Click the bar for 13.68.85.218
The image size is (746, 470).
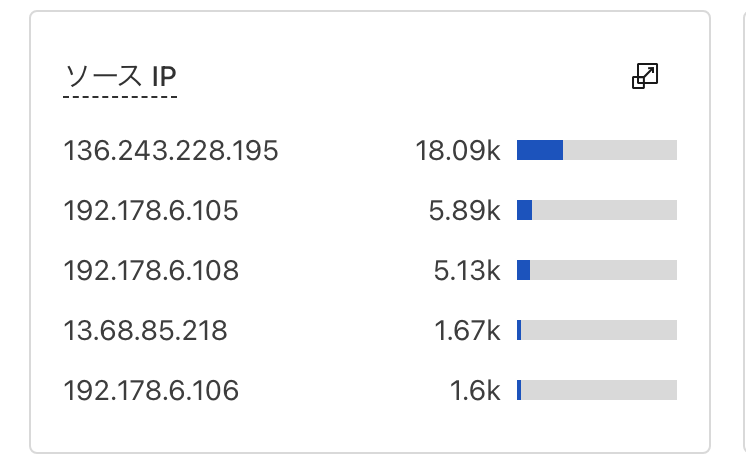coord(597,330)
